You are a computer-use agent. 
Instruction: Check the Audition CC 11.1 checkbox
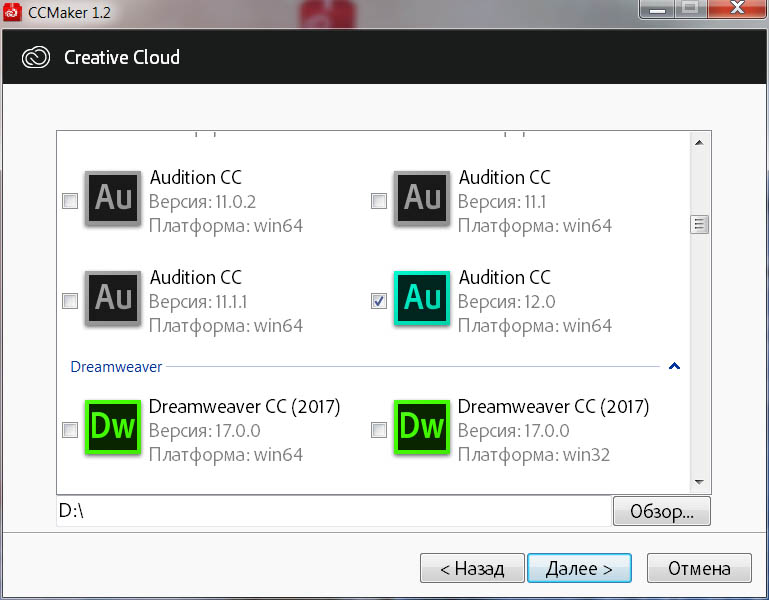[379, 201]
